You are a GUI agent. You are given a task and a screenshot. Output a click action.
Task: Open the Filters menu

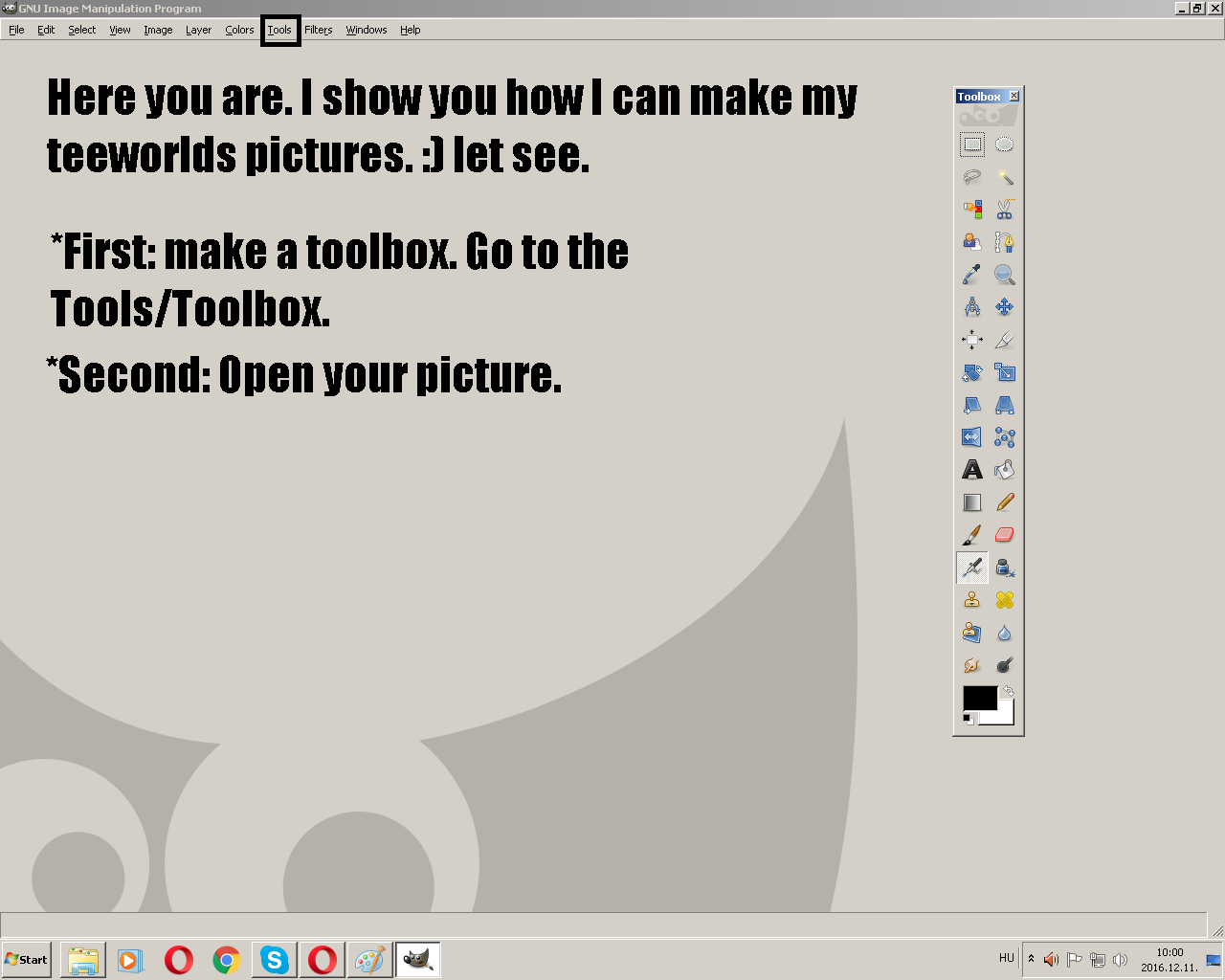click(318, 30)
